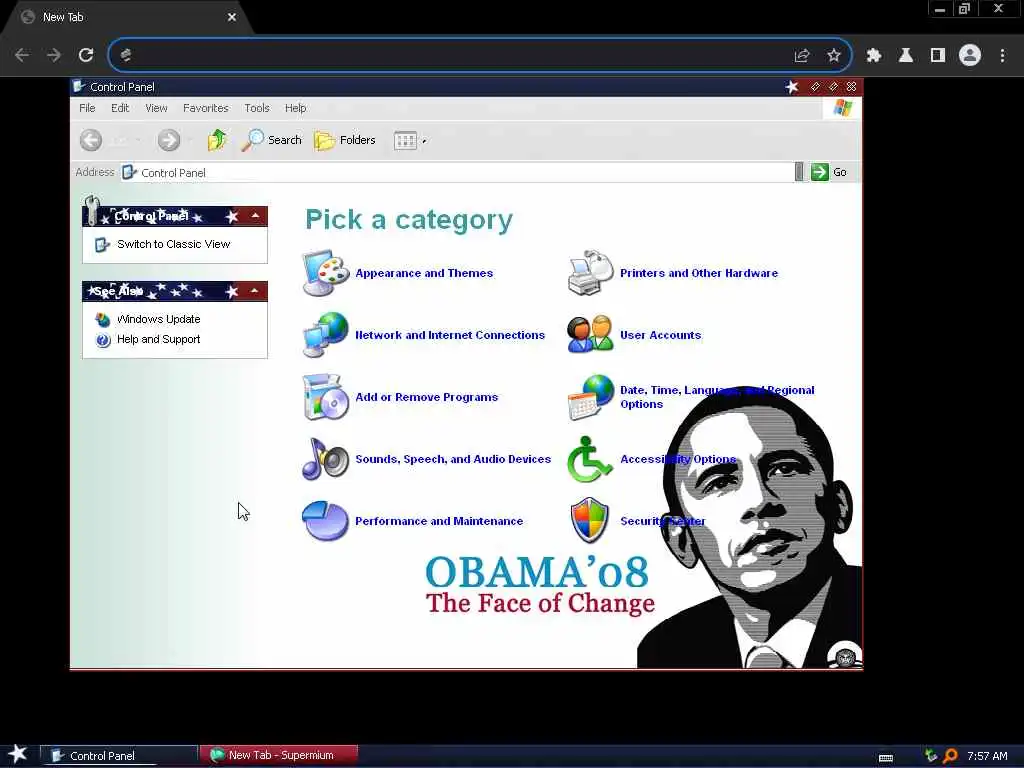Click the Control Panel address field
The image size is (1024, 768).
457,172
